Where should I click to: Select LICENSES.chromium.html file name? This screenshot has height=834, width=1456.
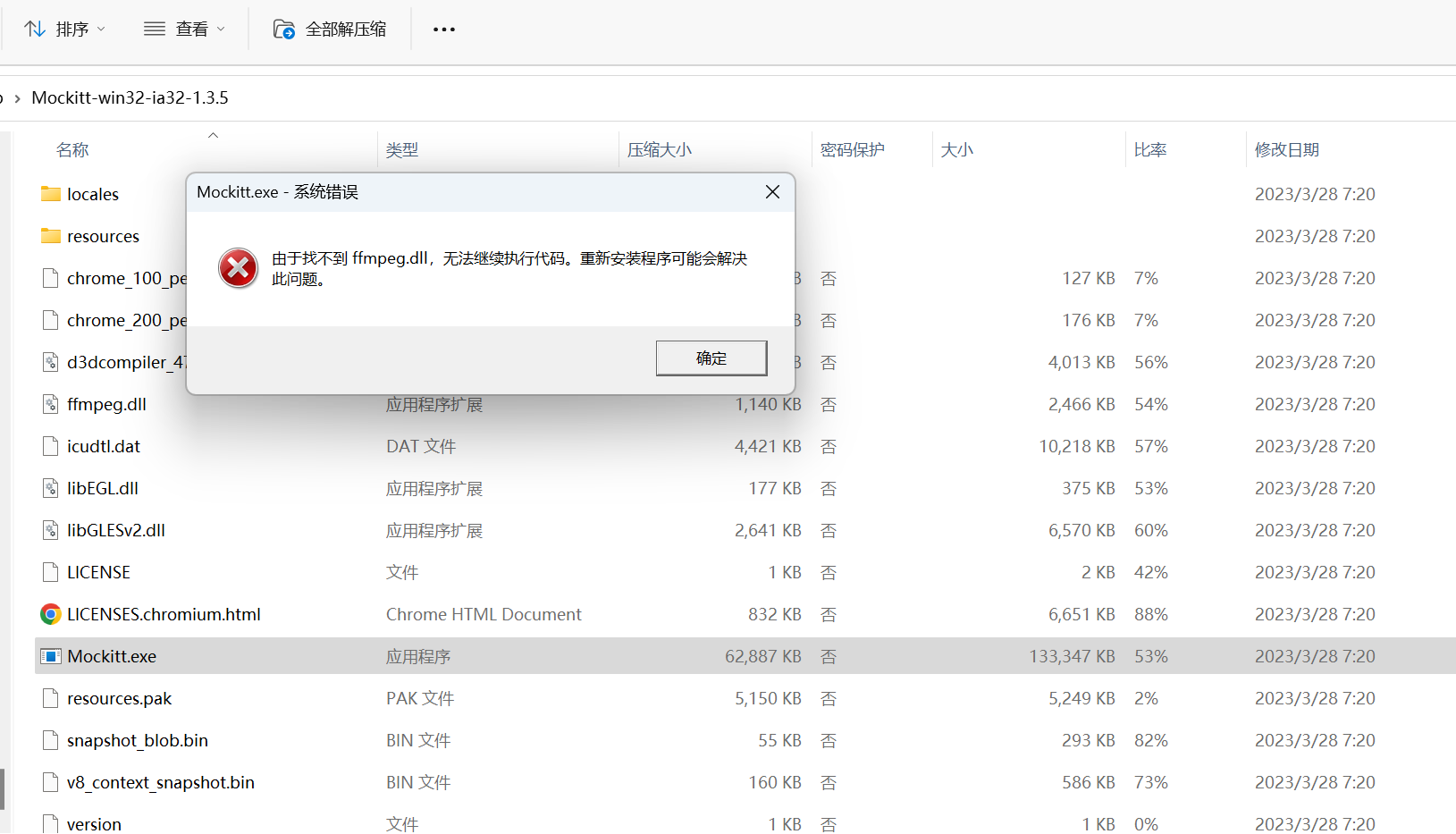tap(164, 614)
